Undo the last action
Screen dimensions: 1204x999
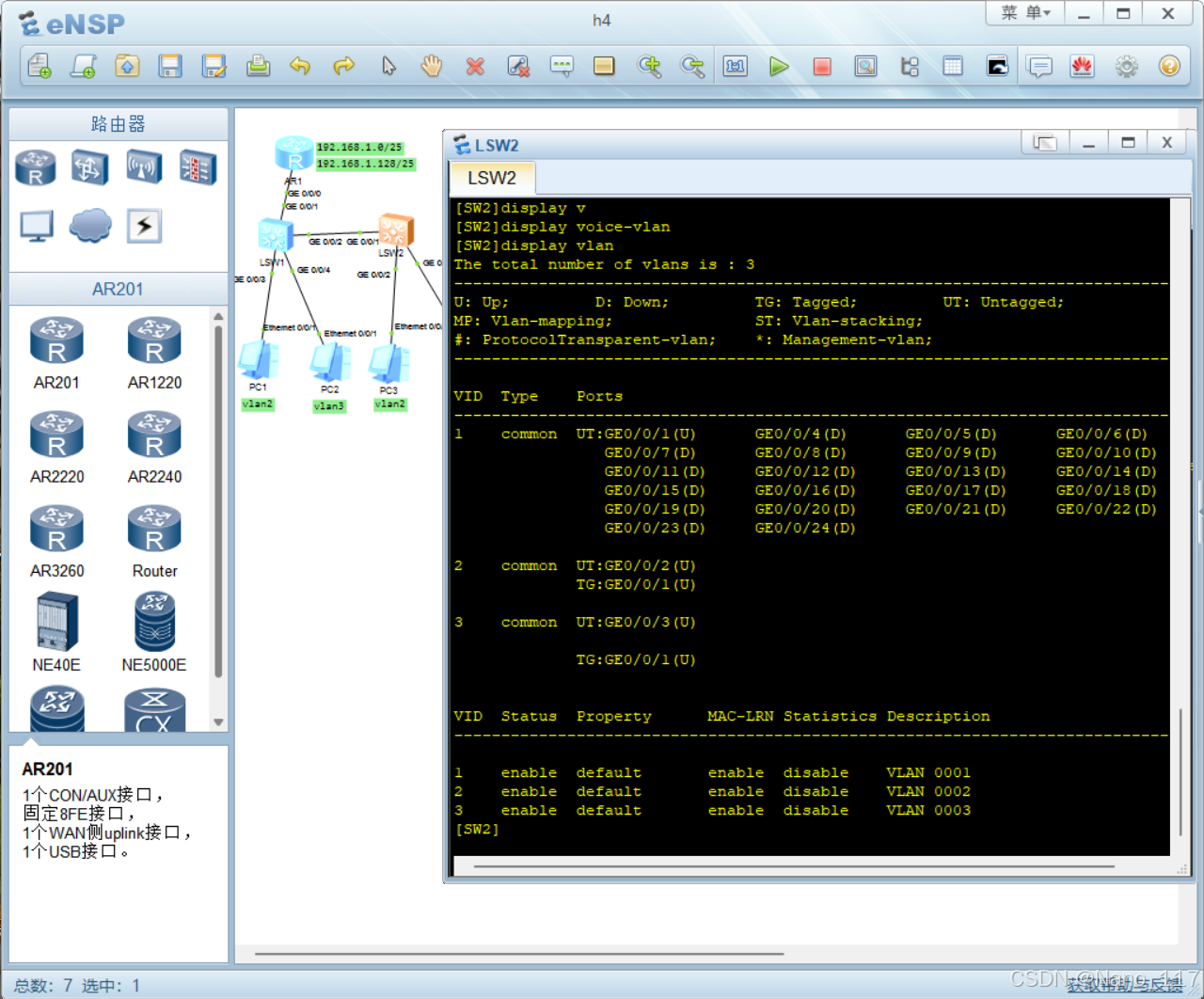[300, 66]
